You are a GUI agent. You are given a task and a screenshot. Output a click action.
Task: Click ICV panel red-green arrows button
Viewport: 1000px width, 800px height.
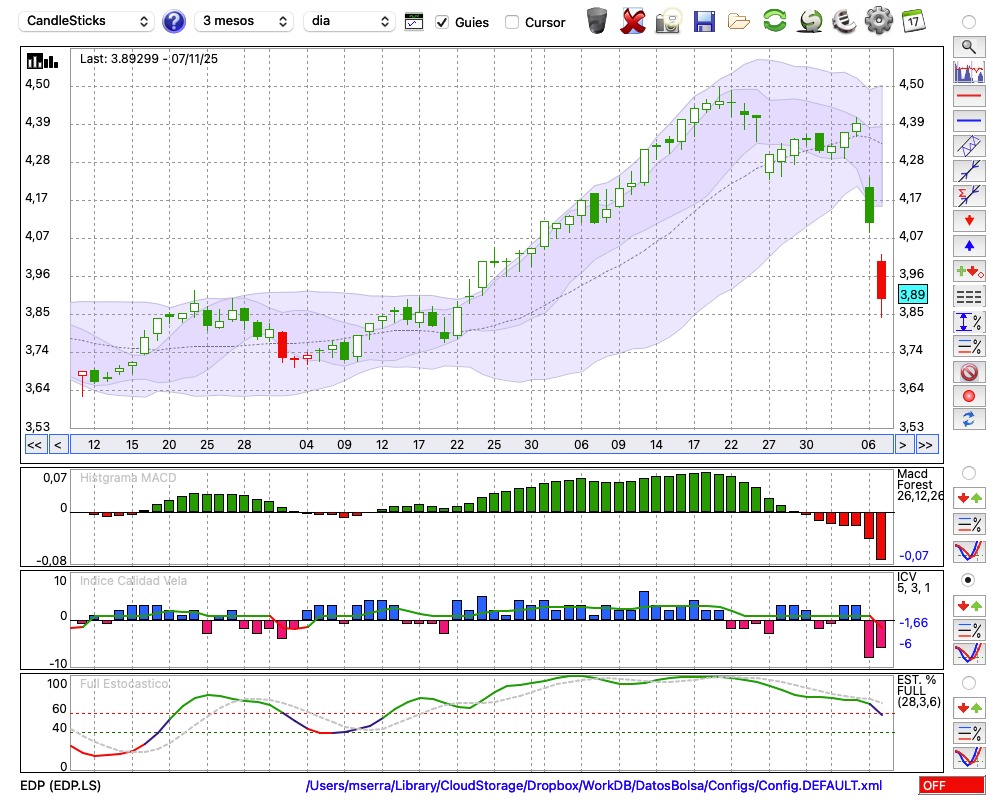coord(969,605)
